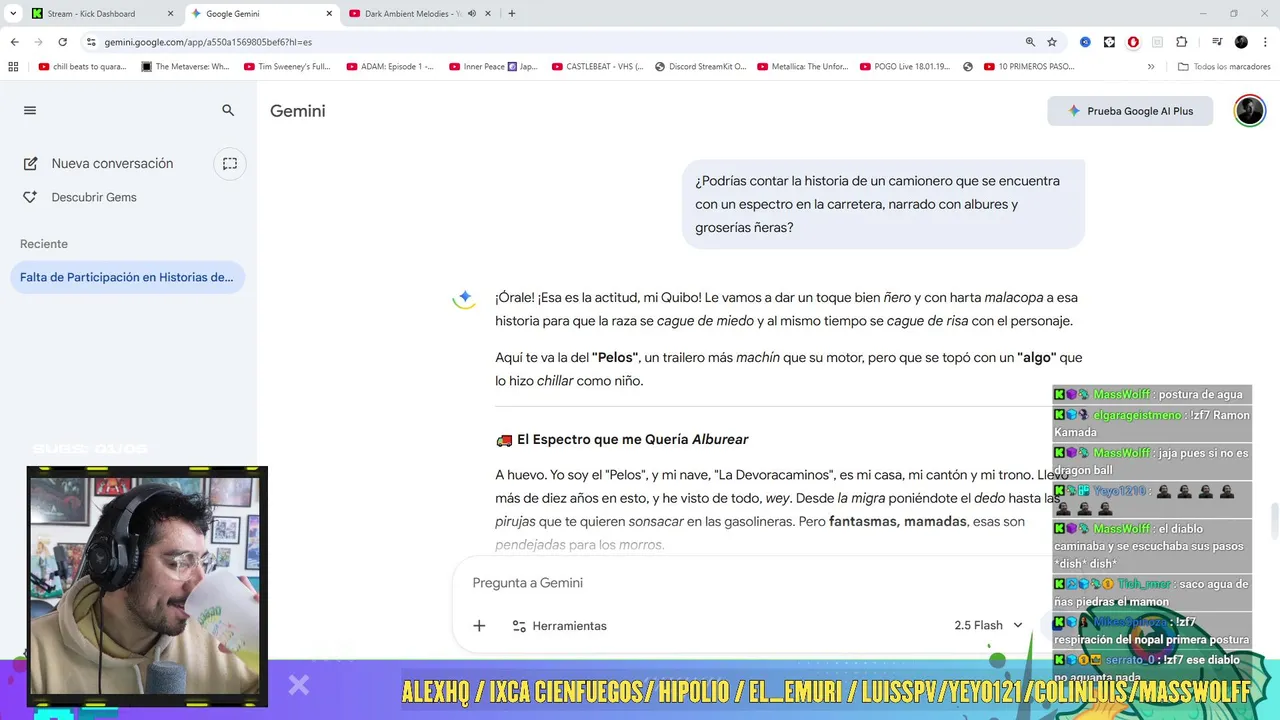The image size is (1280, 720).
Task: Click the plus add-files icon in prompt box
Action: pyautogui.click(x=479, y=626)
